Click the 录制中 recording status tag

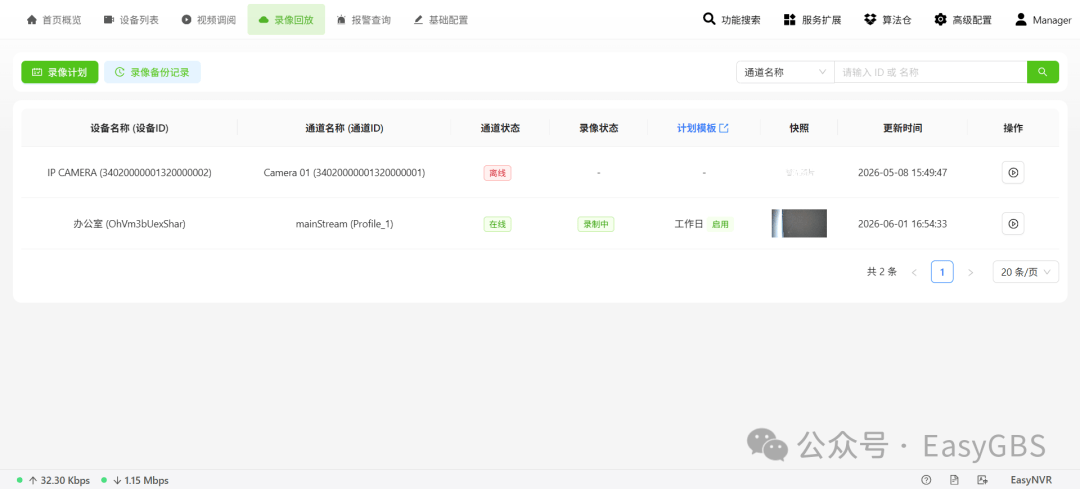click(596, 224)
